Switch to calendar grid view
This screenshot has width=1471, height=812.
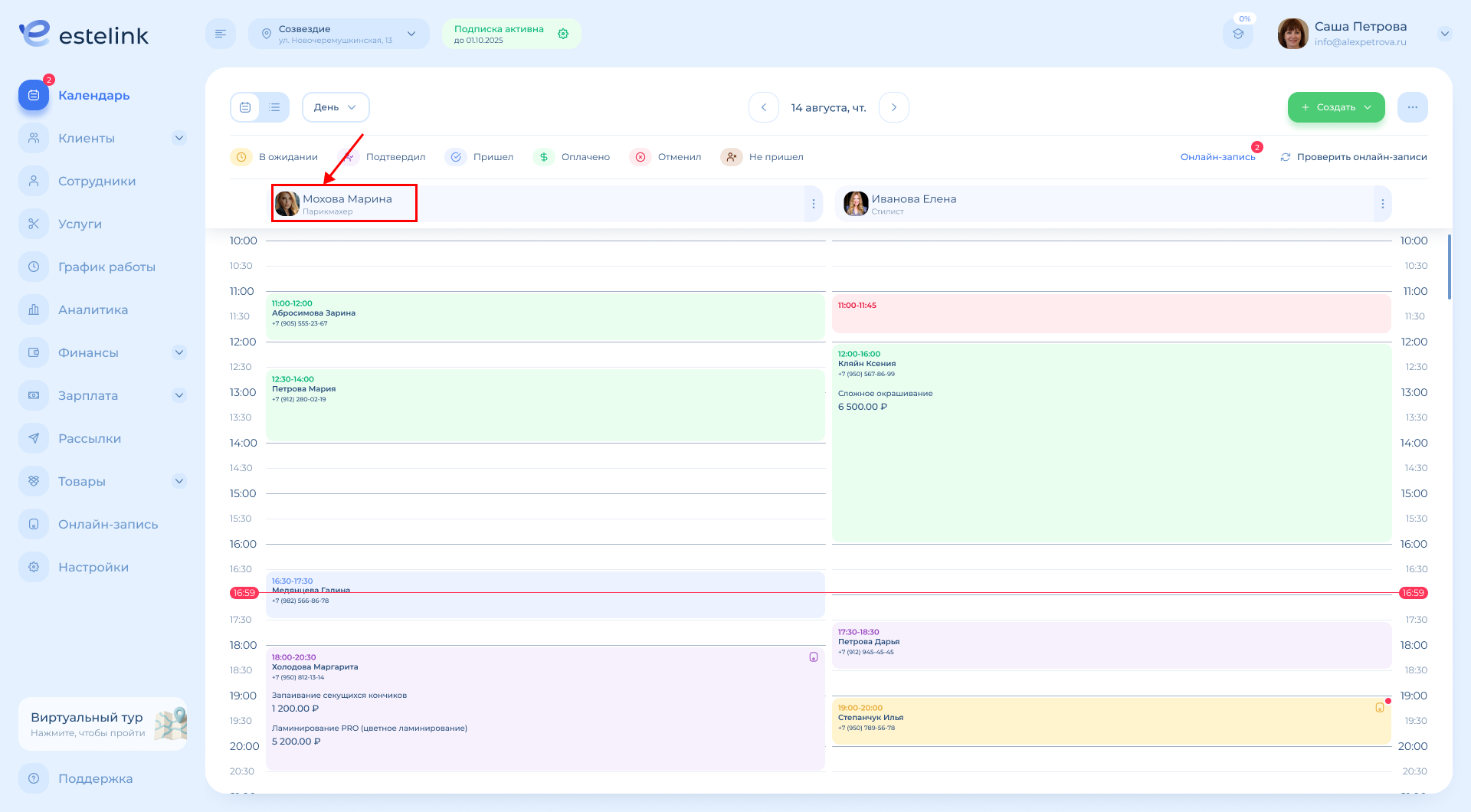245,107
